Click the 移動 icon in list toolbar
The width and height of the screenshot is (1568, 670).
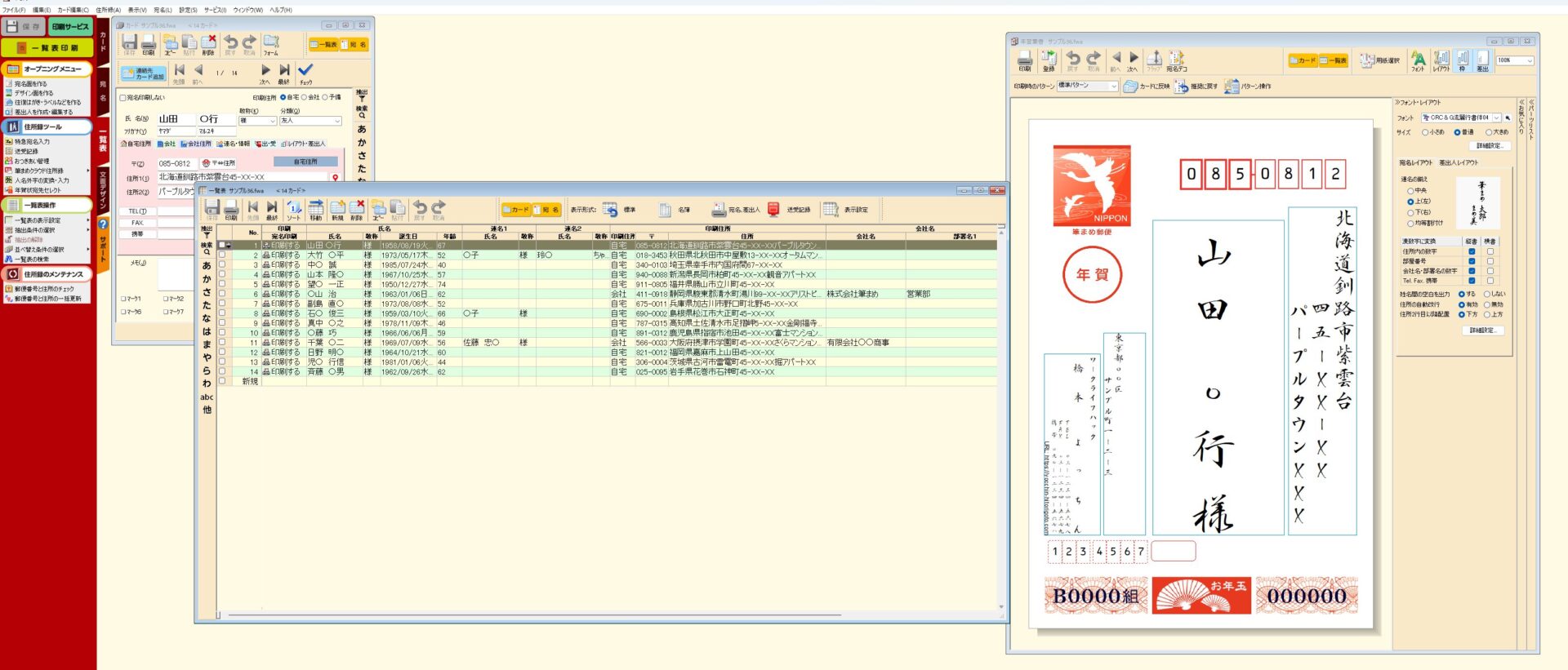(x=315, y=210)
